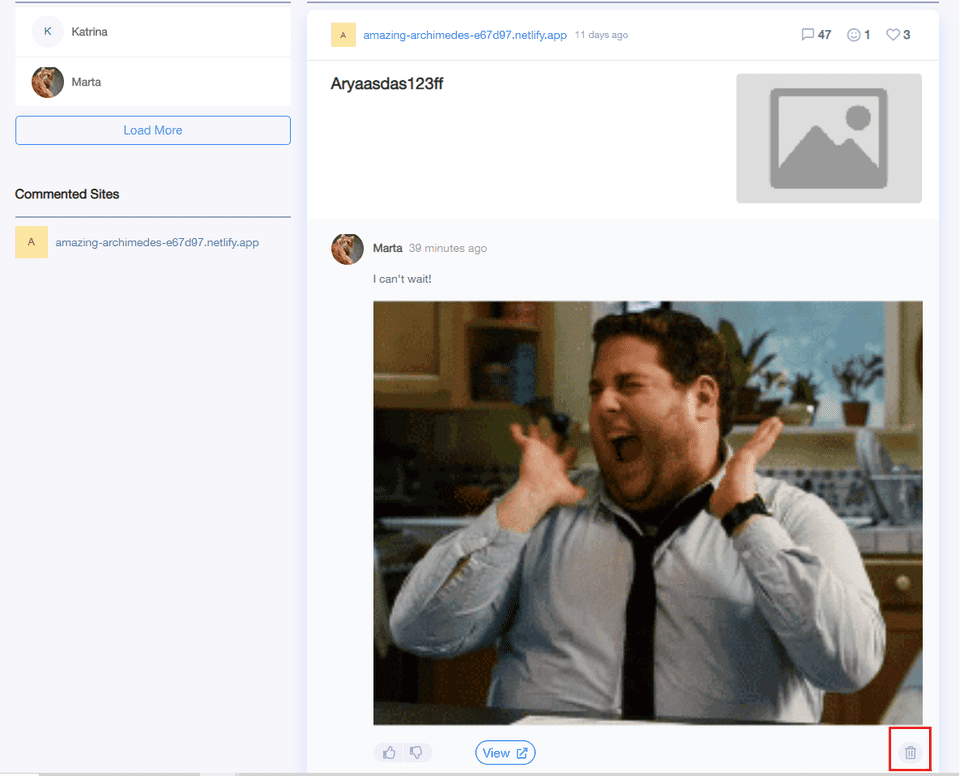Click the Load More button
Viewport: 960px width, 776px height.
pos(153,130)
